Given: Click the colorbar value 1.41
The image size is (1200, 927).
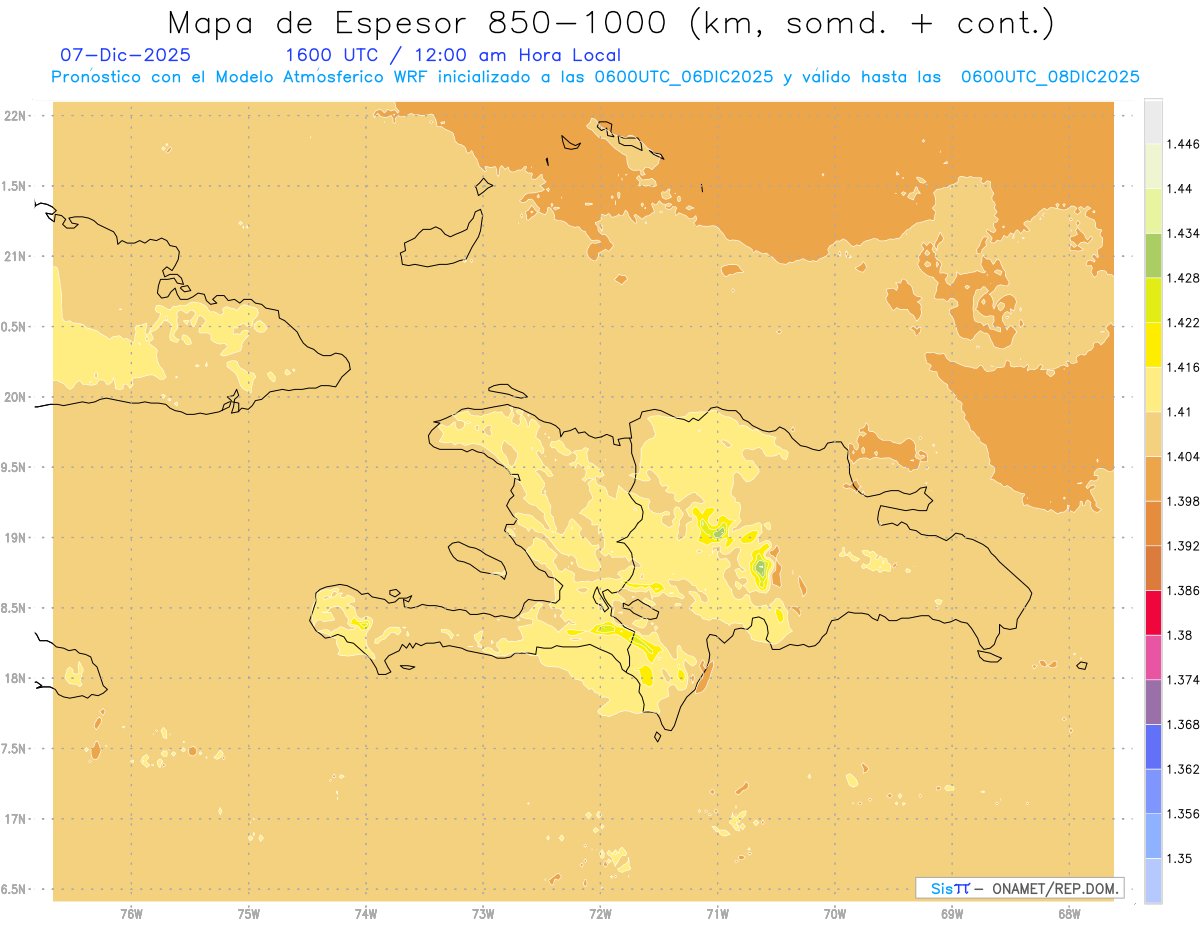Looking at the screenshot, I should tap(1180, 411).
